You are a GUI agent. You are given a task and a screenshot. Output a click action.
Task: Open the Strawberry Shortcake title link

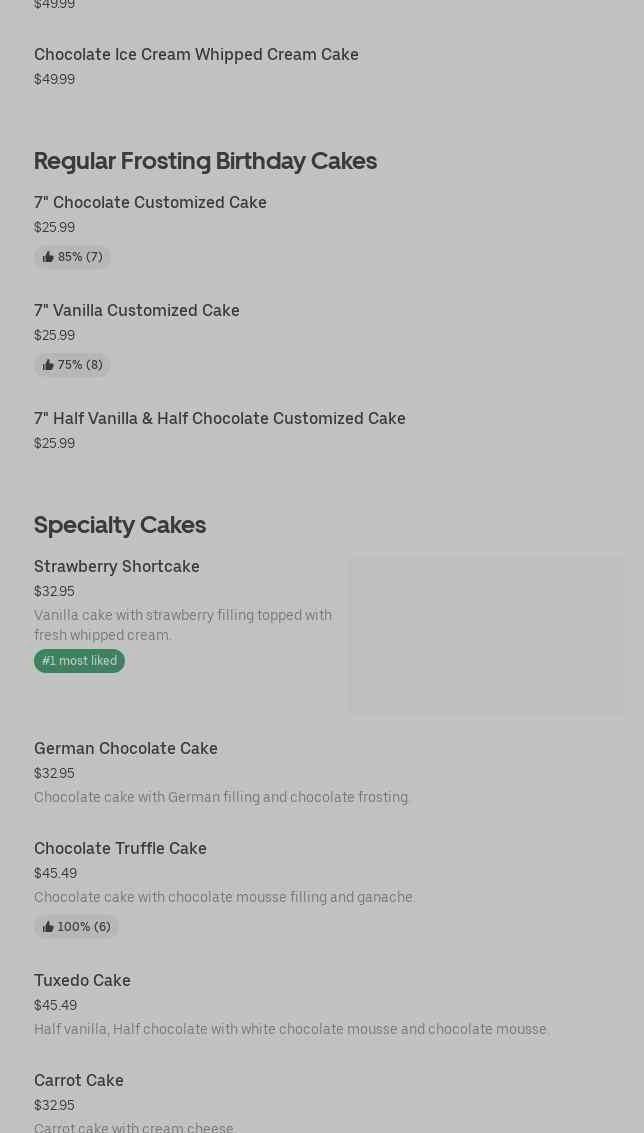tap(117, 567)
